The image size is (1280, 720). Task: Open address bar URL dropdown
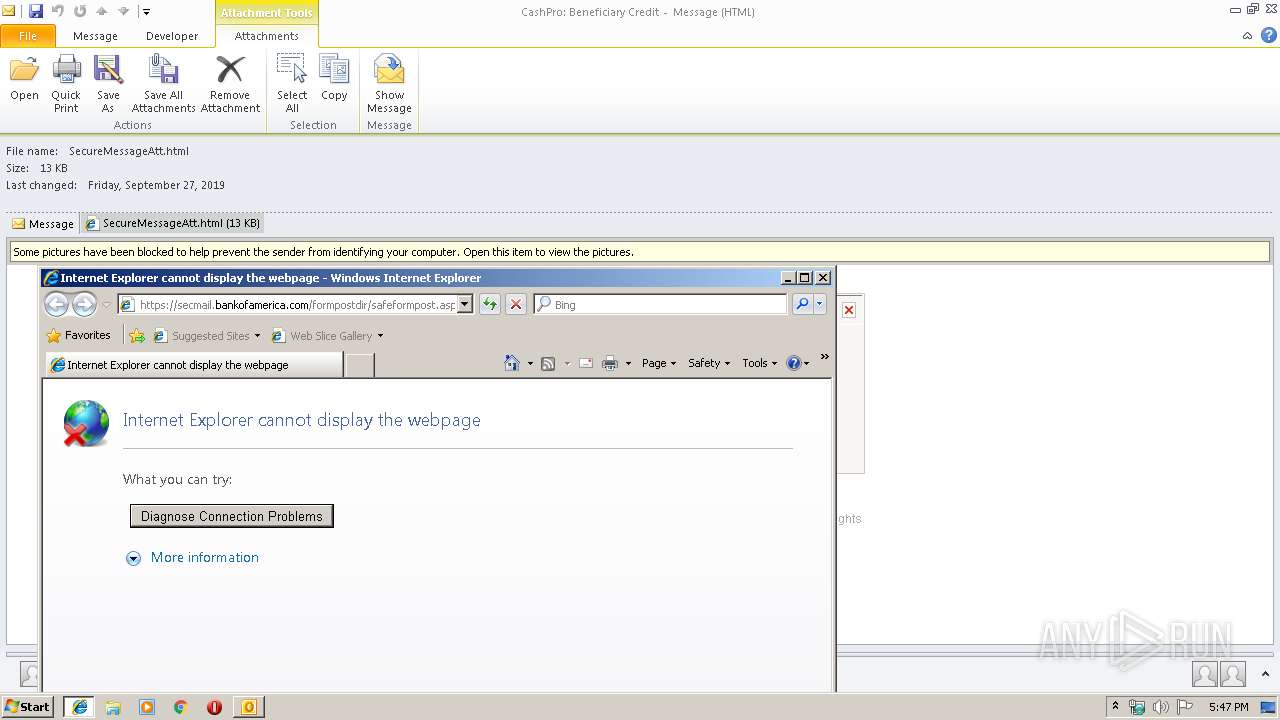point(465,304)
